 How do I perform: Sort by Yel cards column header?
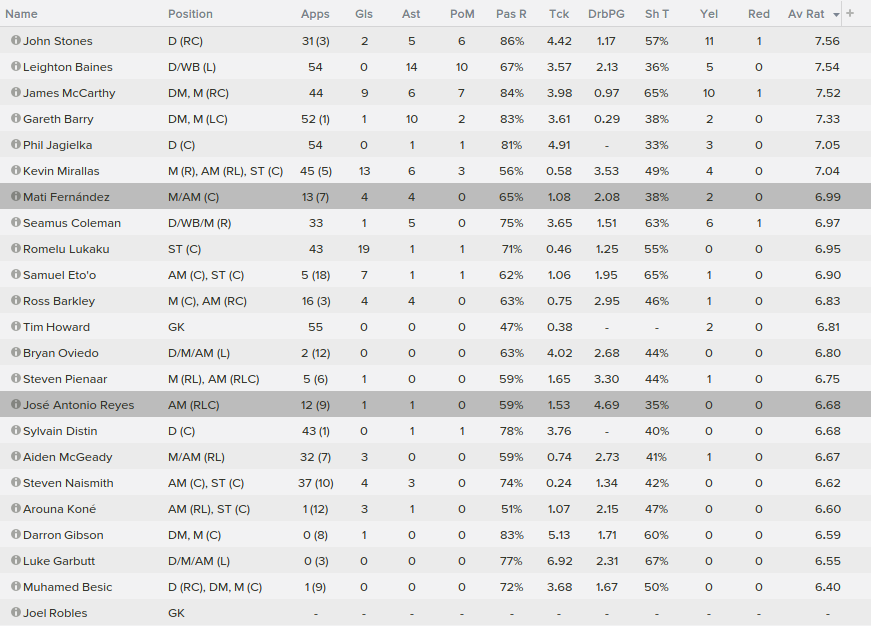(x=709, y=14)
